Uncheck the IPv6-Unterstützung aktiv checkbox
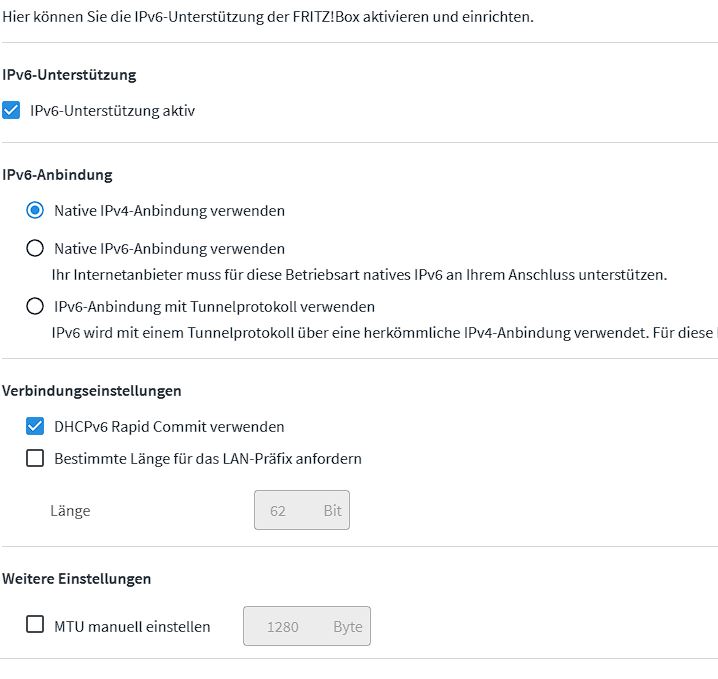Screen dimensions: 718x679 pos(12,110)
